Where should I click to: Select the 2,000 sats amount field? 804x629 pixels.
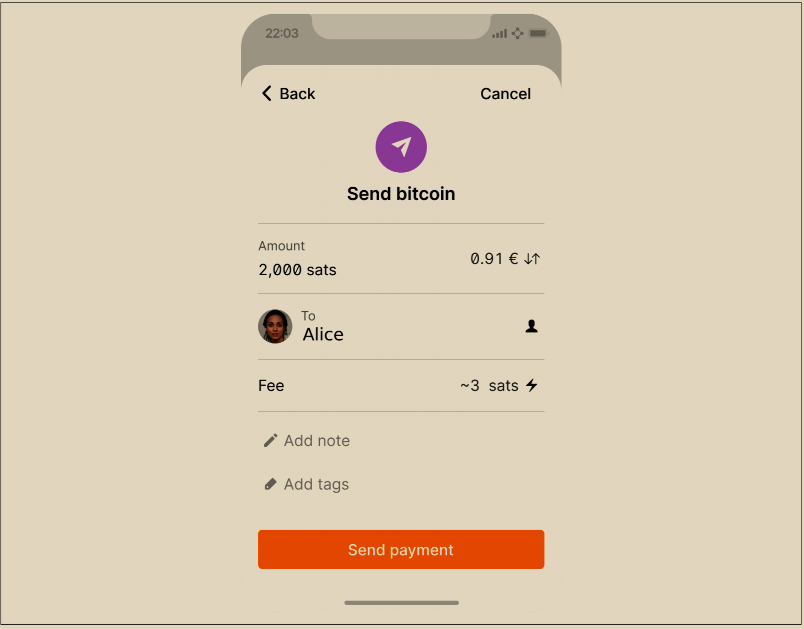297,270
